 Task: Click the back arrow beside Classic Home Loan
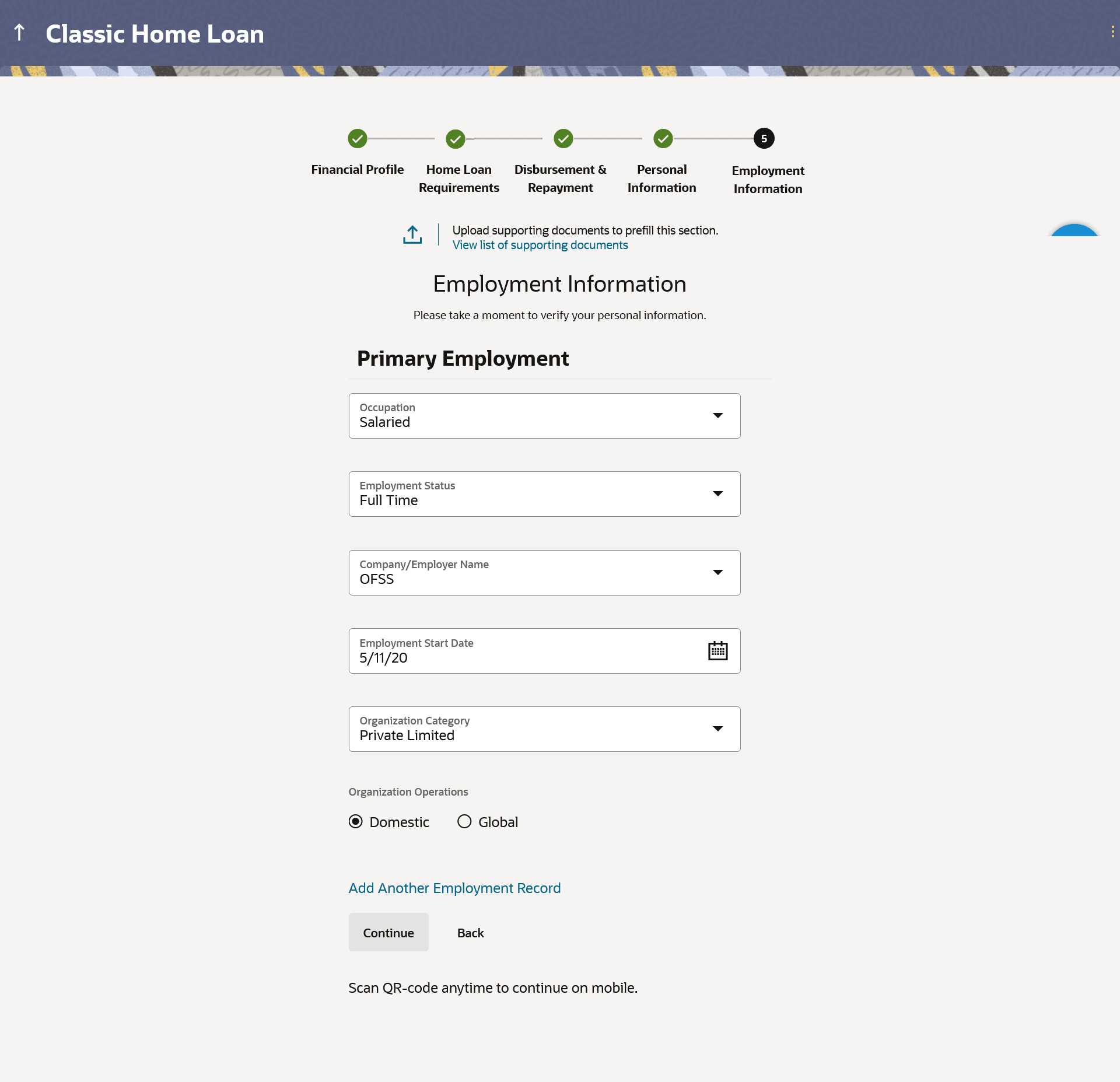tap(19, 33)
